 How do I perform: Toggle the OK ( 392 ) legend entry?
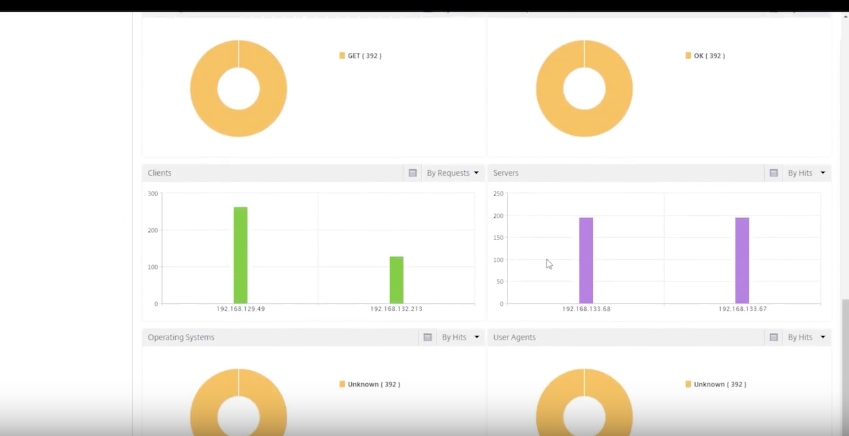coord(705,56)
